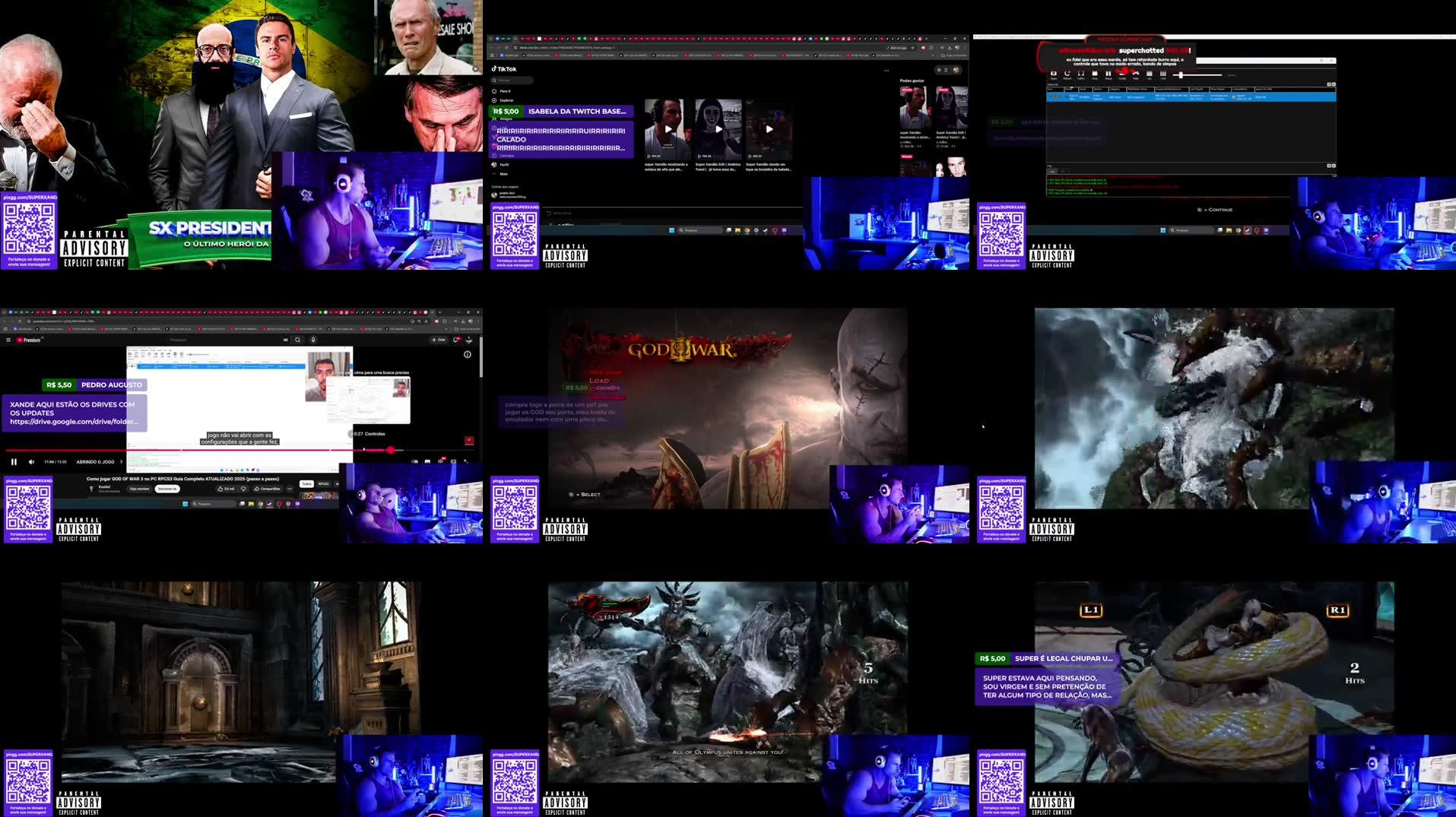Screen dimensions: 1456x817
Task: Select the Log tab in RPCS3
Action: (1052, 170)
